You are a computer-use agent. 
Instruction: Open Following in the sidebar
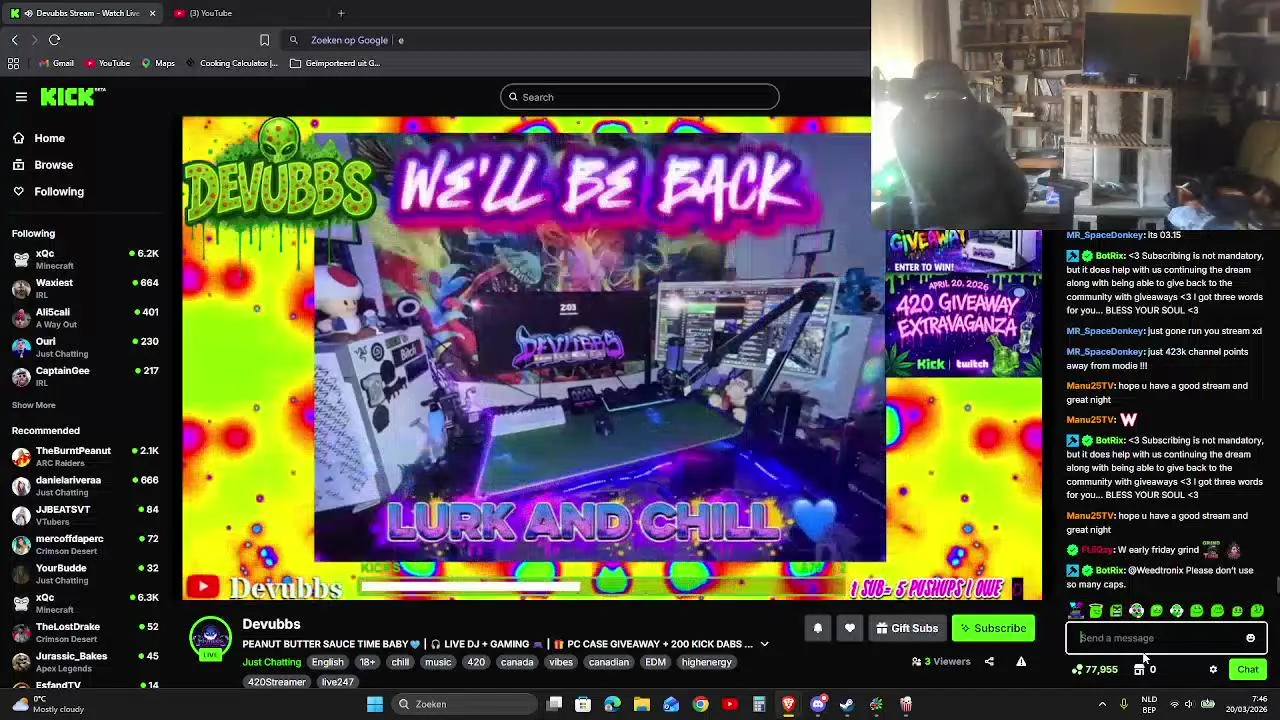48,192
